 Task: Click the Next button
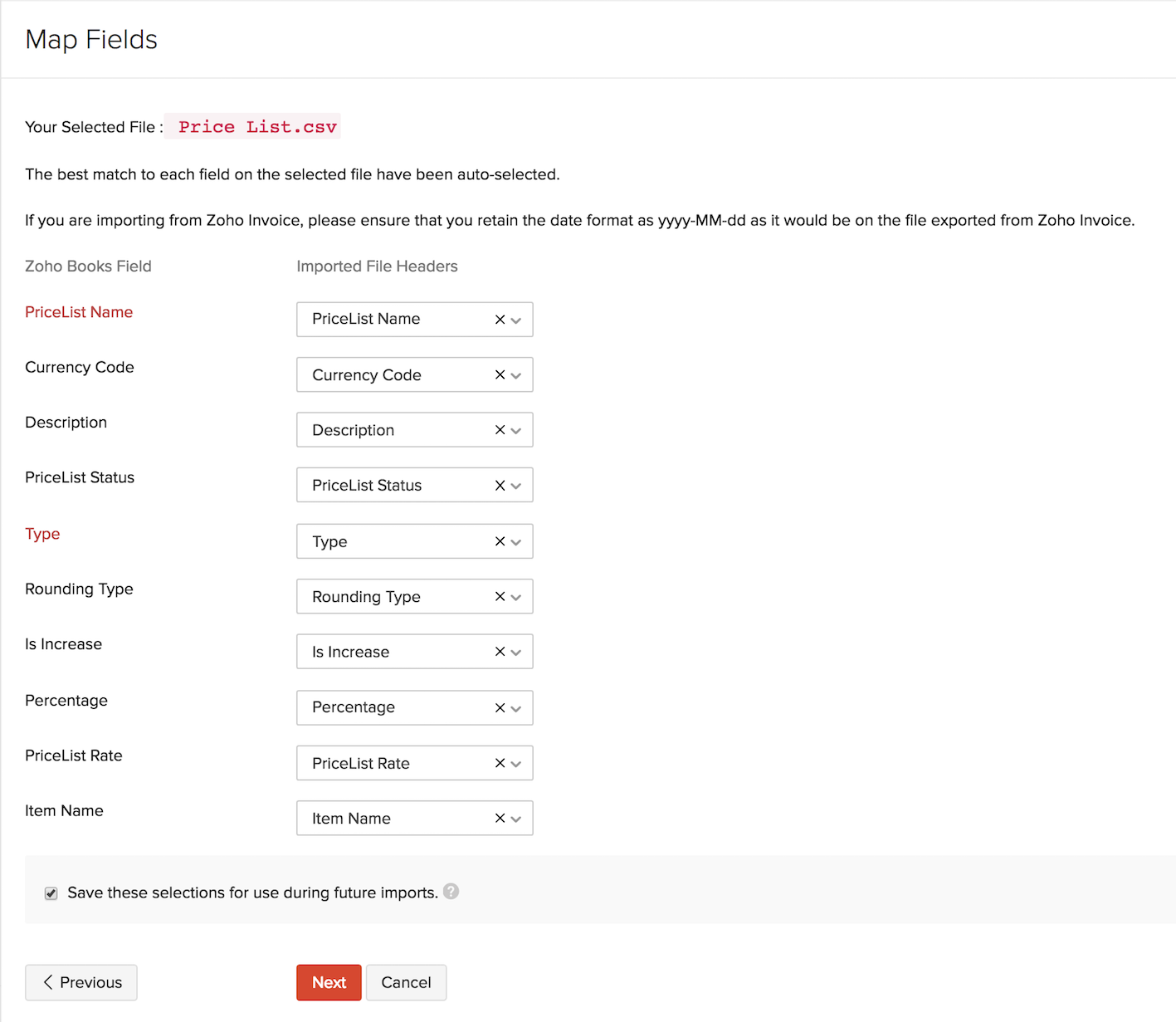tap(329, 983)
